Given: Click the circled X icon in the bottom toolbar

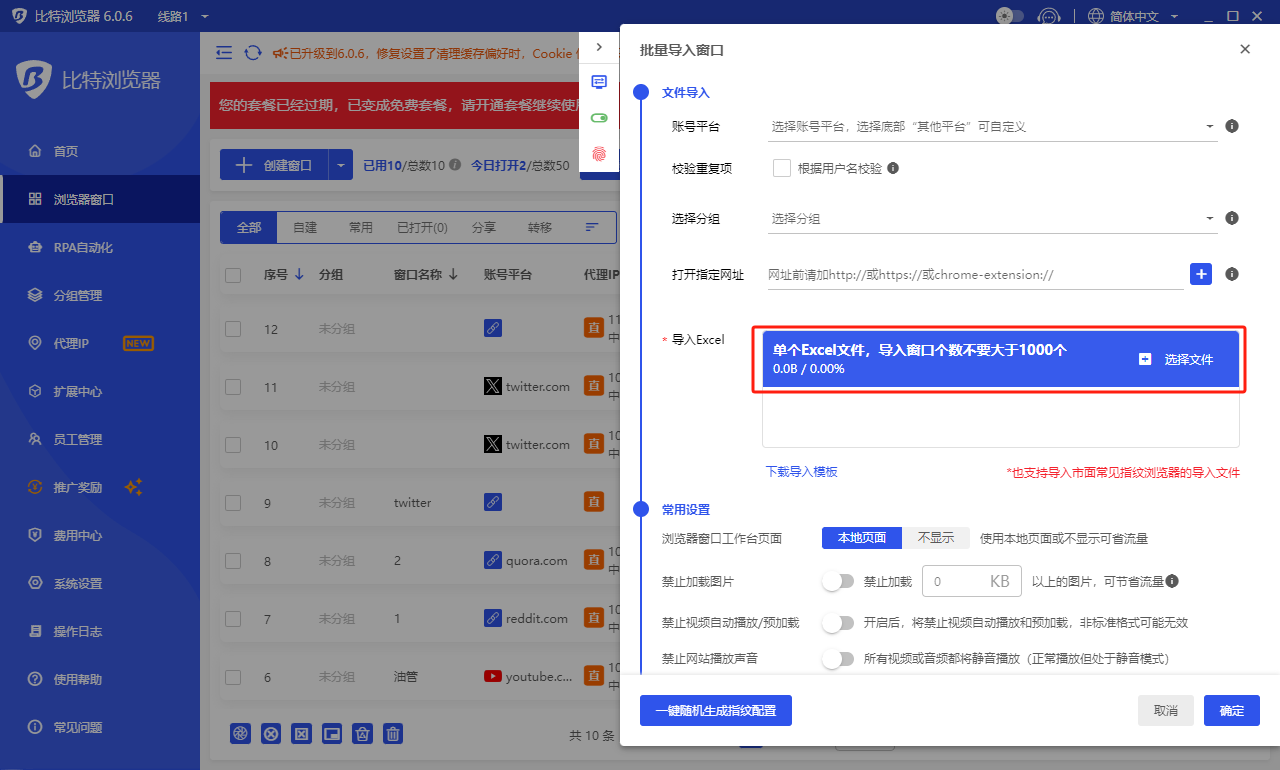Looking at the screenshot, I should click(271, 733).
